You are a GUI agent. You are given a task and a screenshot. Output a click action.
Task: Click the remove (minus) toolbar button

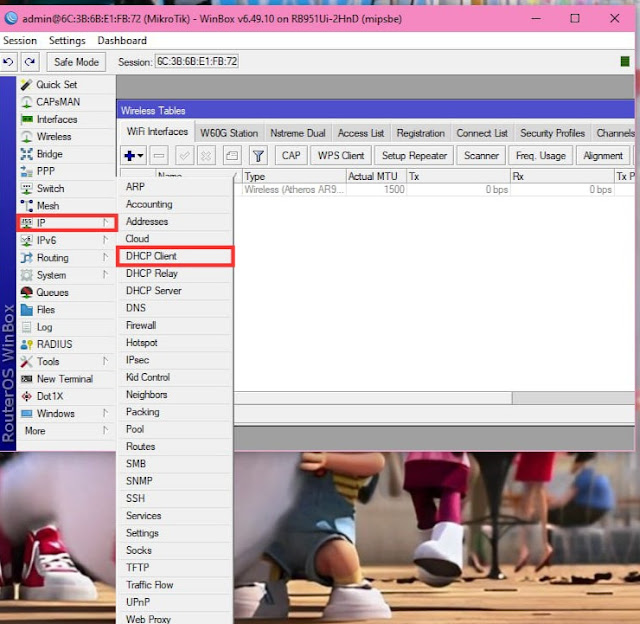[159, 156]
